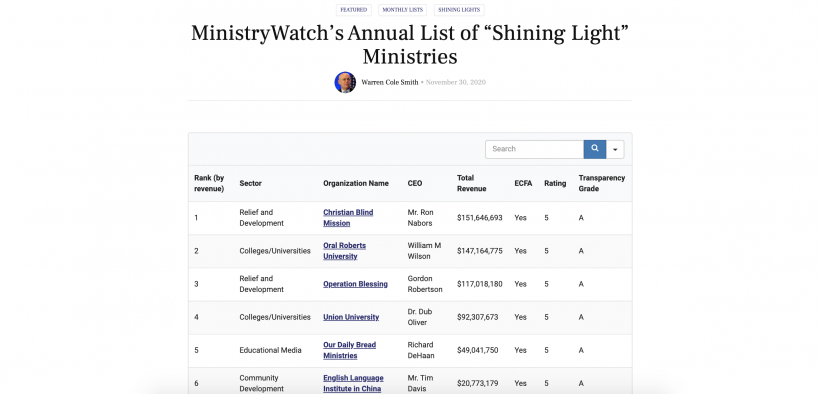The image size is (820, 394).
Task: Sort by the ECFA column header
Action: point(523,183)
